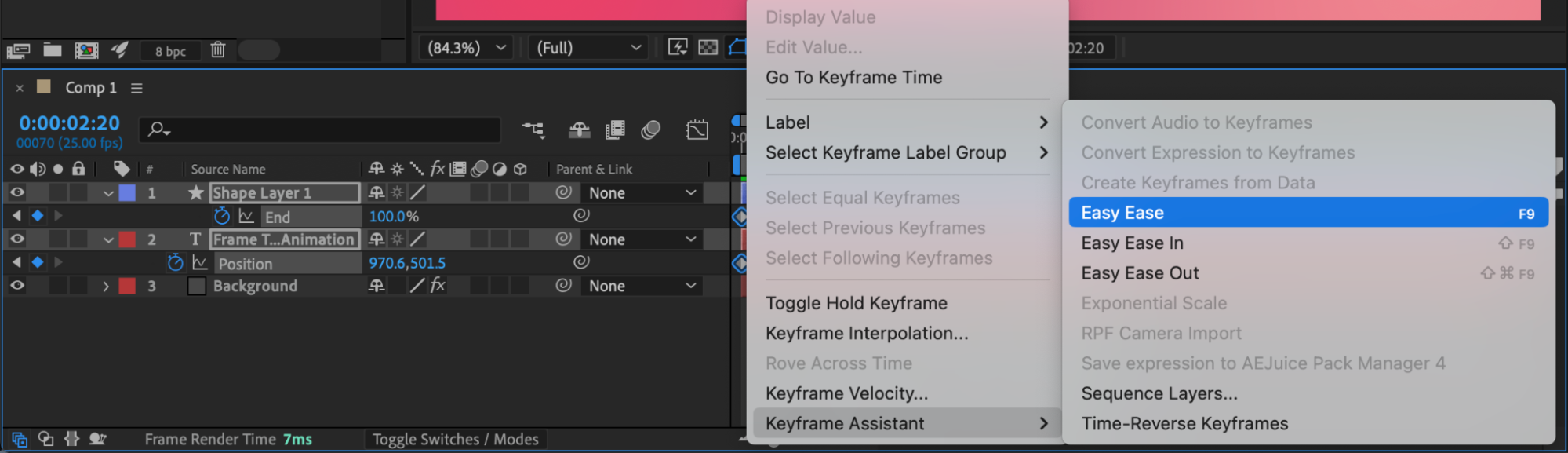Click the Position property stopwatch icon
Screen dimensions: 1568x453
(176, 262)
